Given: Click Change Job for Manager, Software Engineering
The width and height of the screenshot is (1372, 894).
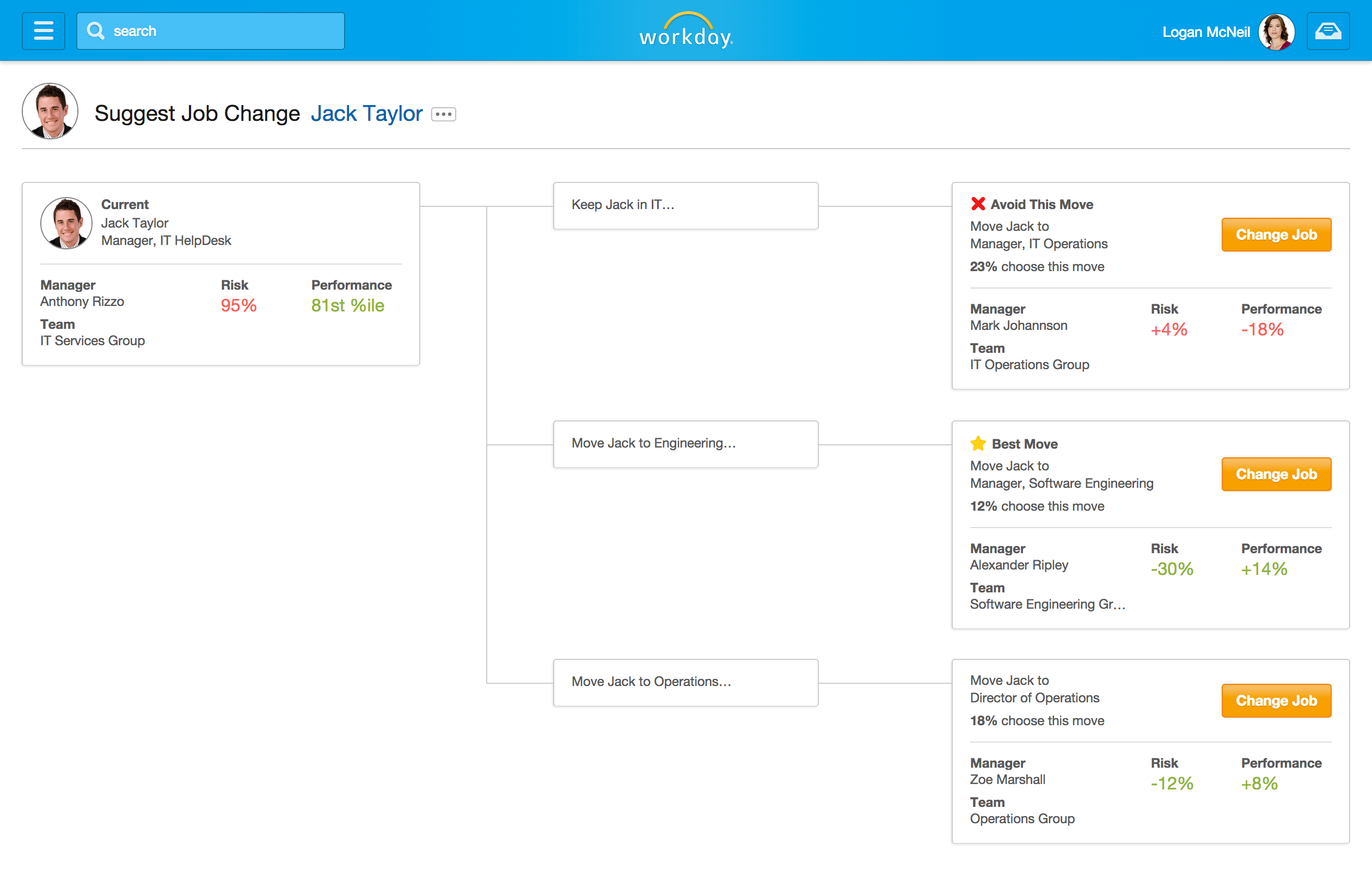Looking at the screenshot, I should [x=1276, y=474].
